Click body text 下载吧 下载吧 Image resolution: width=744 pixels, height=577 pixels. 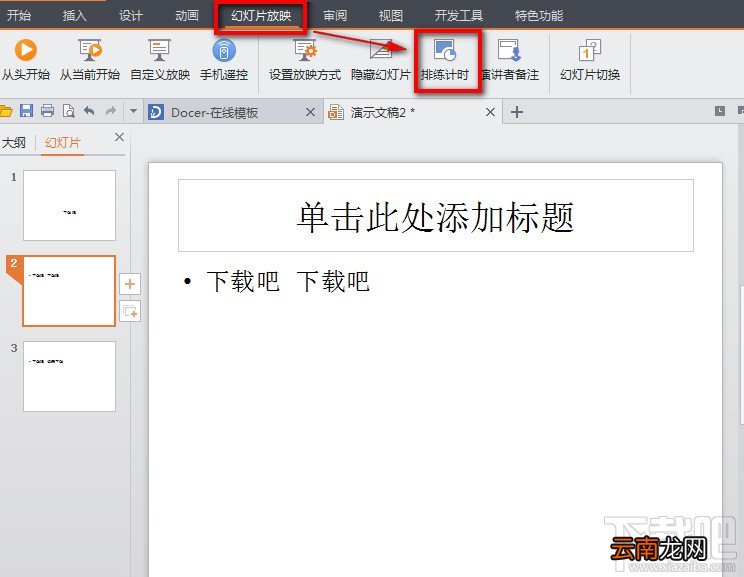pyautogui.click(x=288, y=281)
